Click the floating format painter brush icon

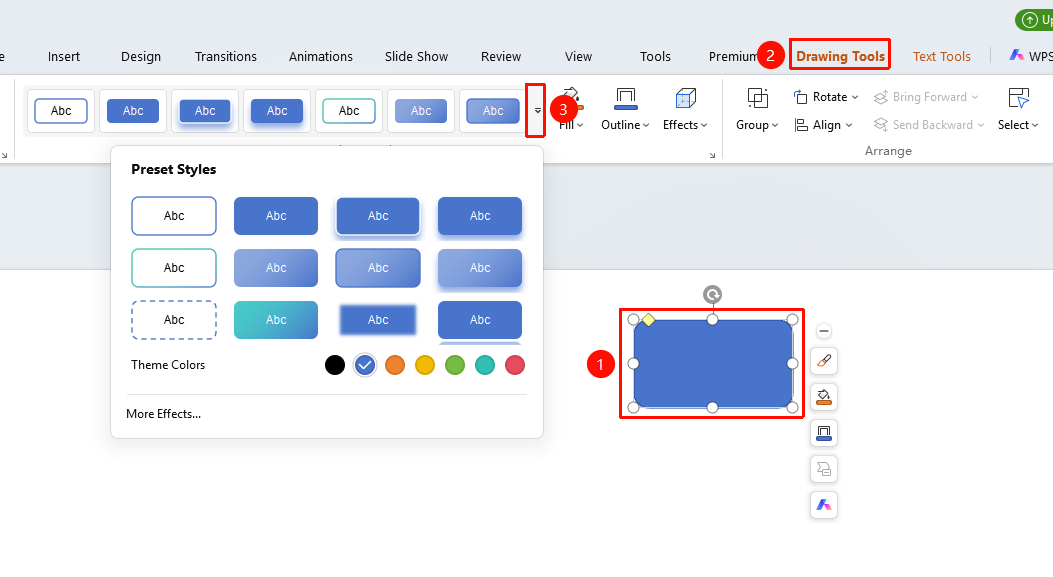tap(824, 361)
